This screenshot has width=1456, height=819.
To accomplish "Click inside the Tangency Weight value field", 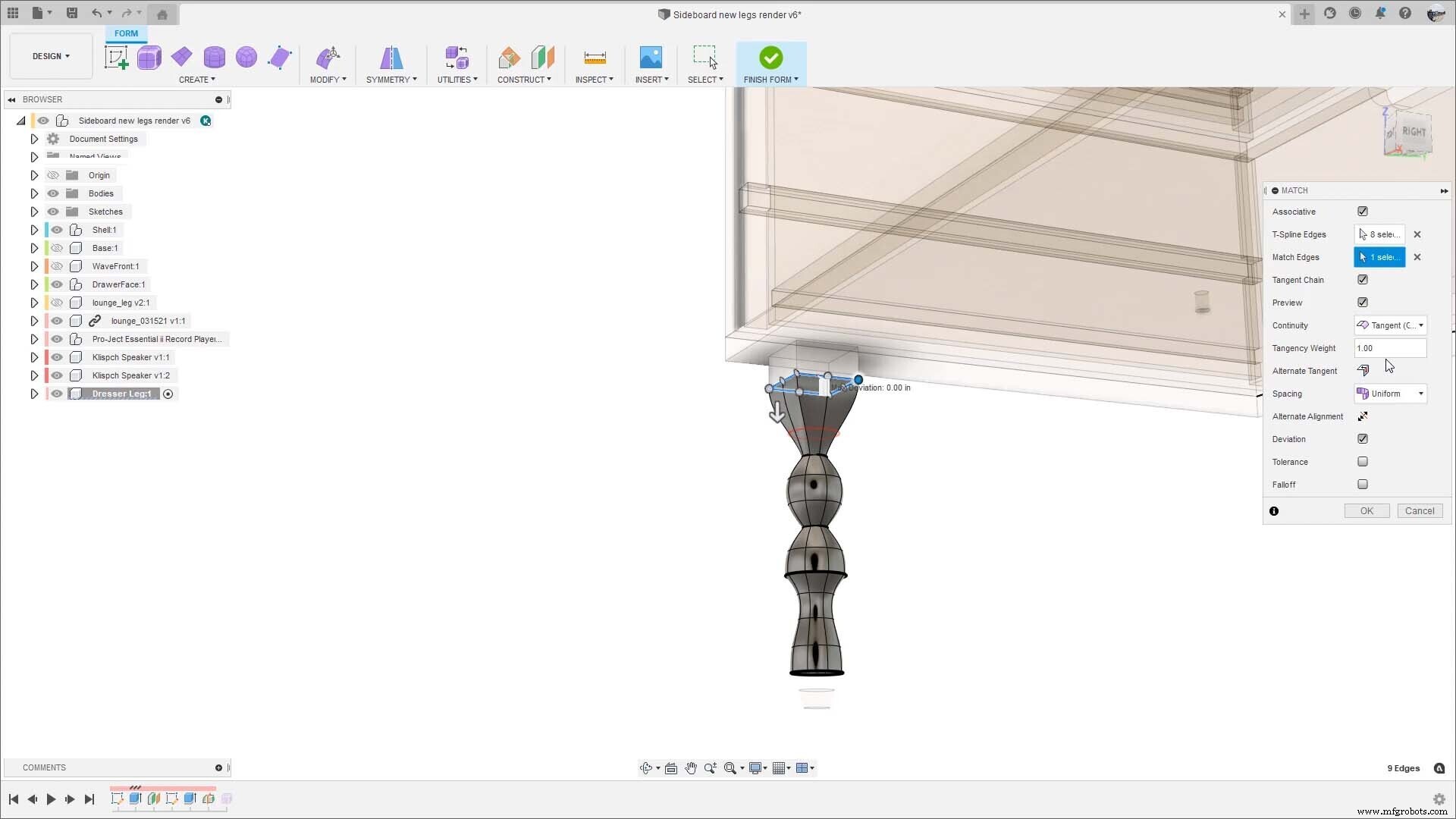I will click(x=1390, y=348).
